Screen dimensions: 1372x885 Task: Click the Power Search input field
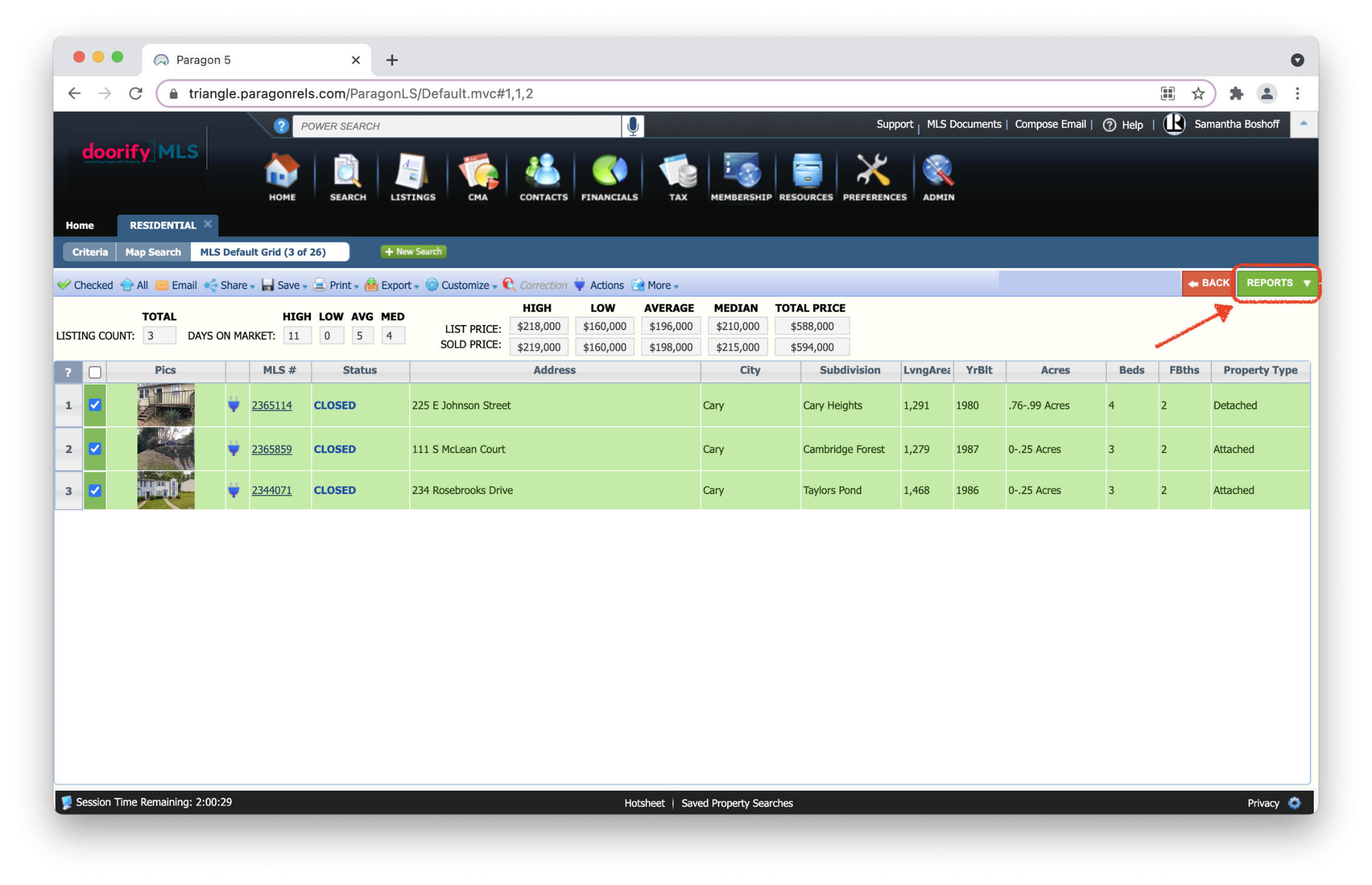tap(458, 126)
